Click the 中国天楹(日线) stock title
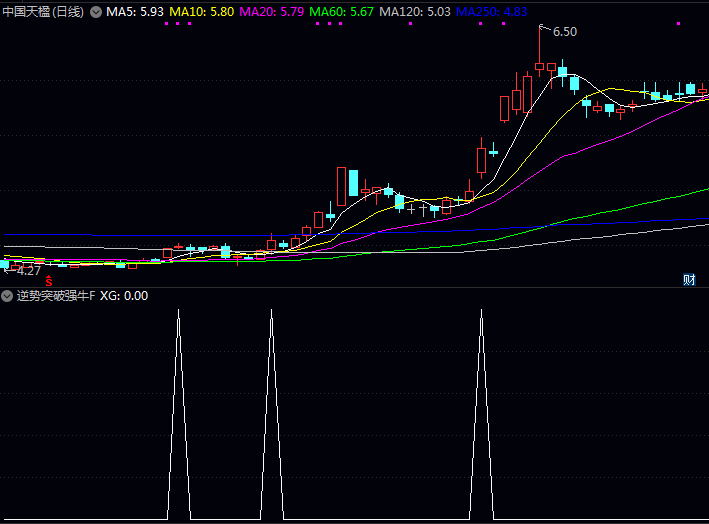Image resolution: width=709 pixels, height=524 pixels. [x=43, y=12]
